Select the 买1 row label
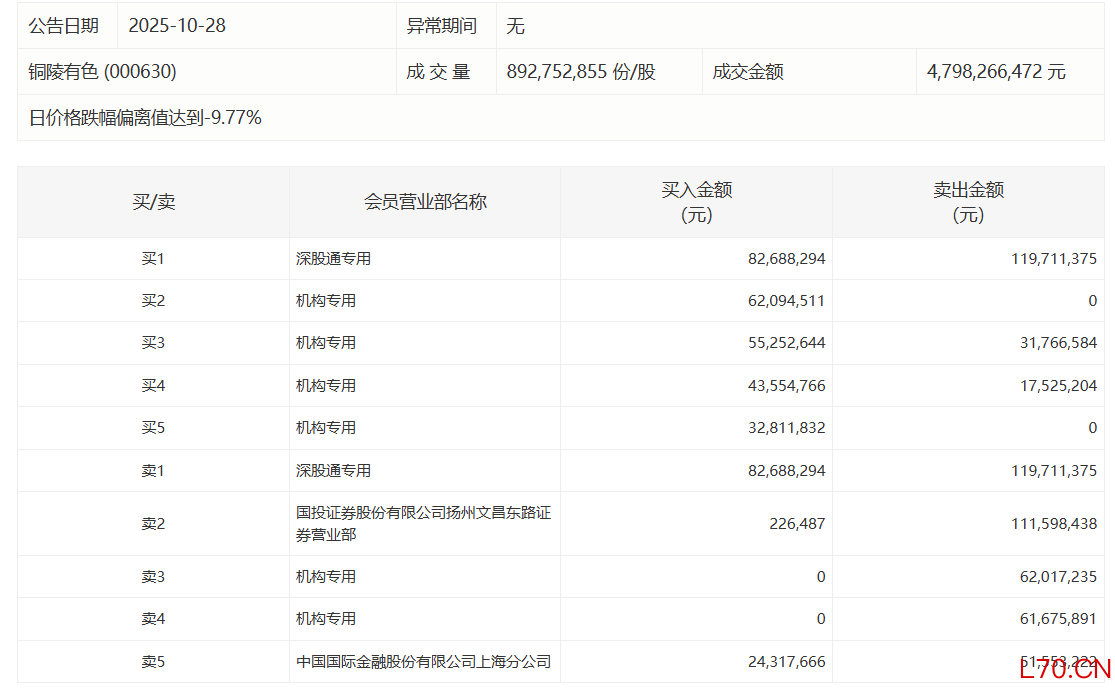This screenshot has height=689, width=1115. [x=153, y=259]
